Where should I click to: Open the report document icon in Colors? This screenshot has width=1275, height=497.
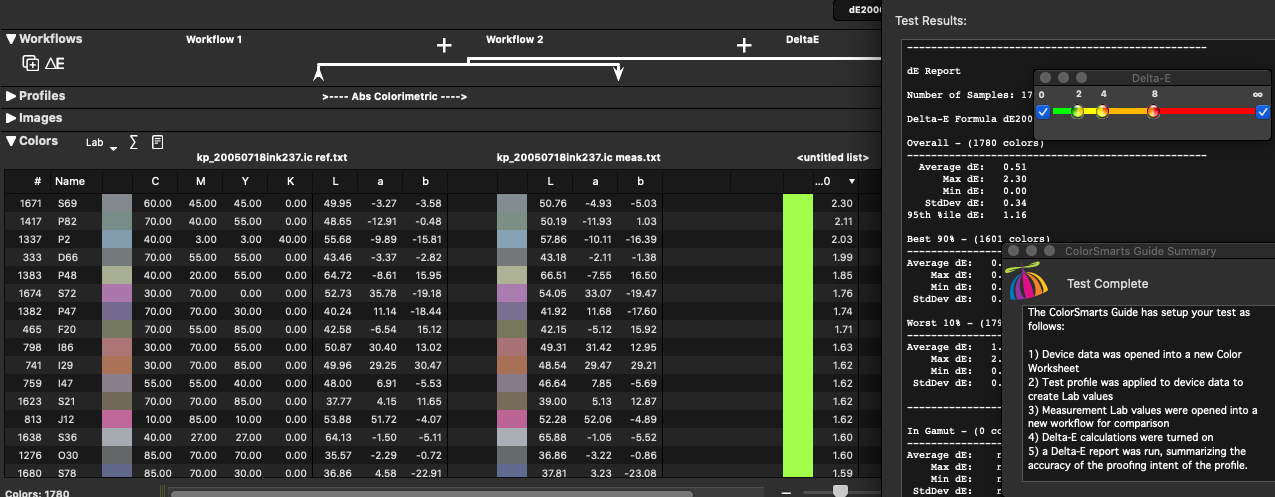click(x=158, y=143)
